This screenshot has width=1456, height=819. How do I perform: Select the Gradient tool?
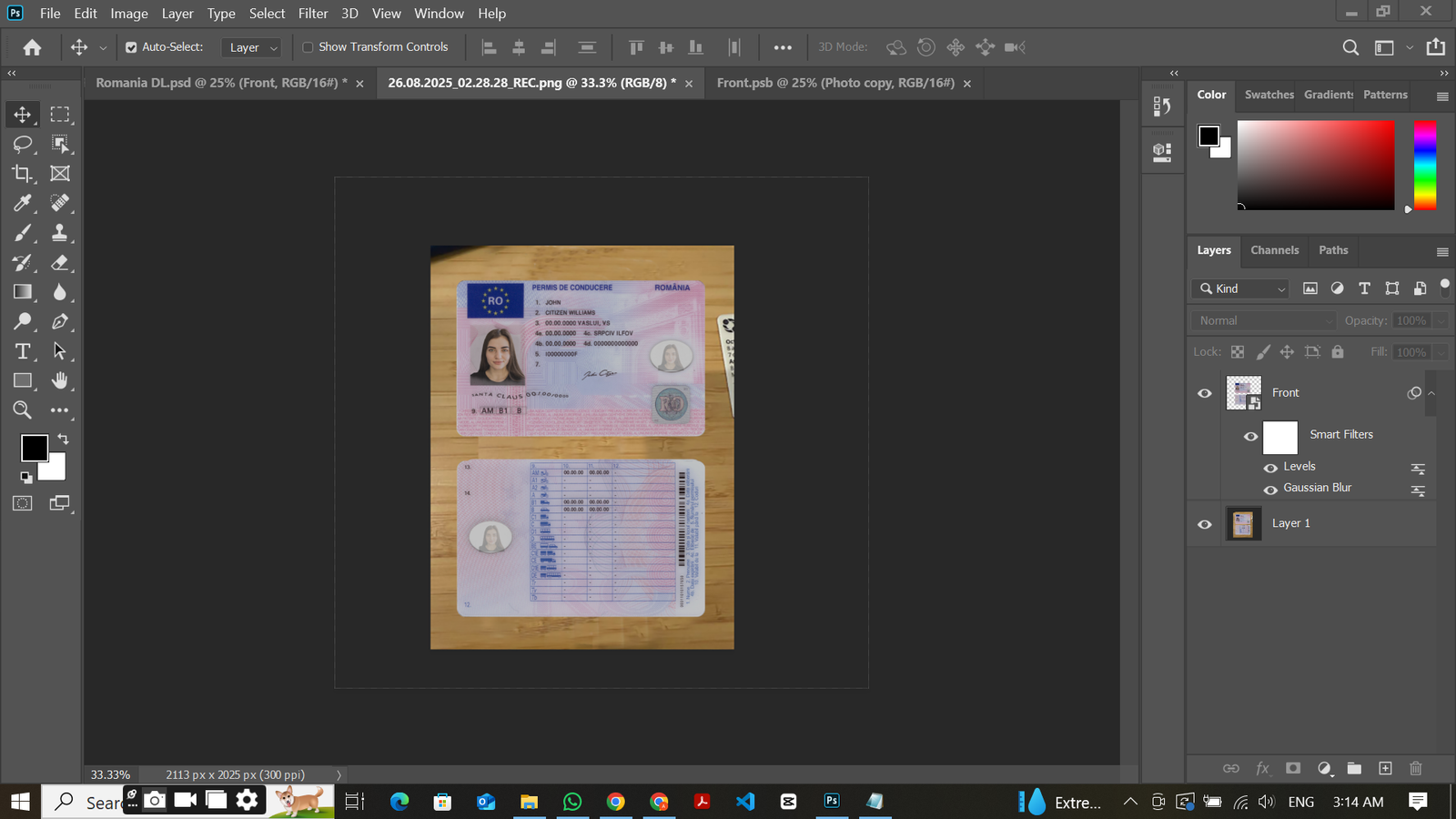click(x=23, y=292)
